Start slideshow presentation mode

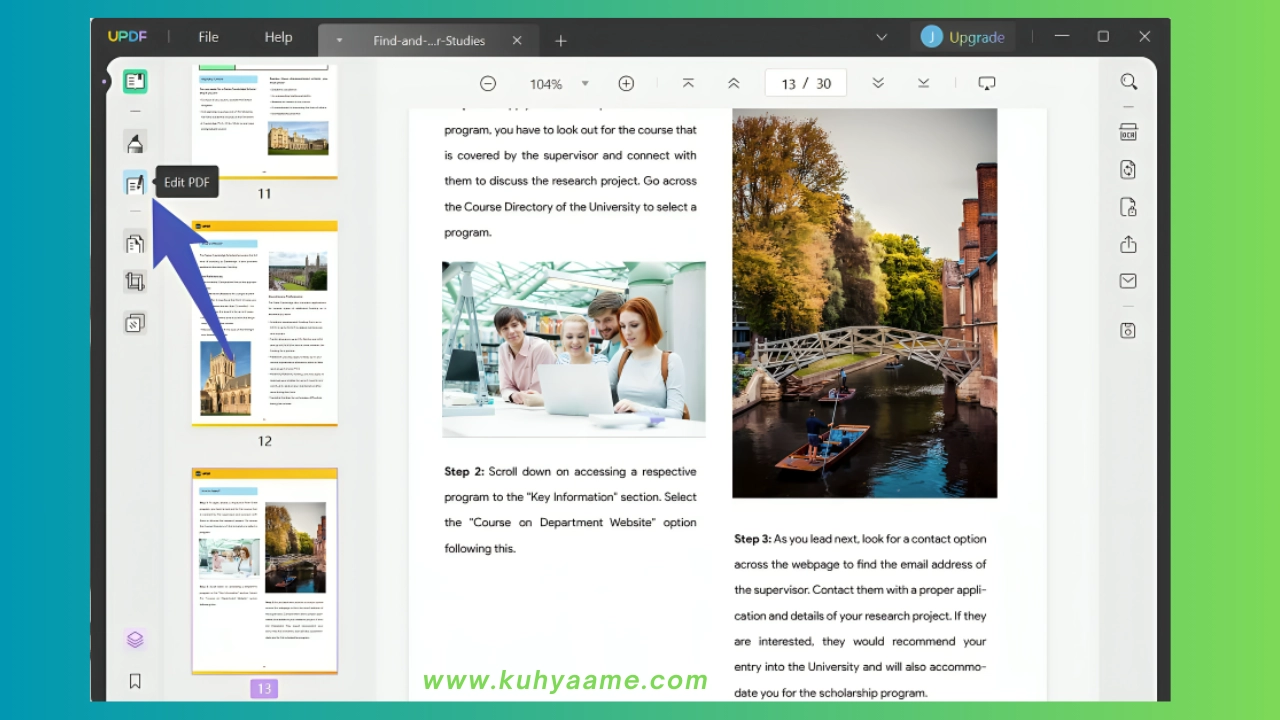pos(987,84)
